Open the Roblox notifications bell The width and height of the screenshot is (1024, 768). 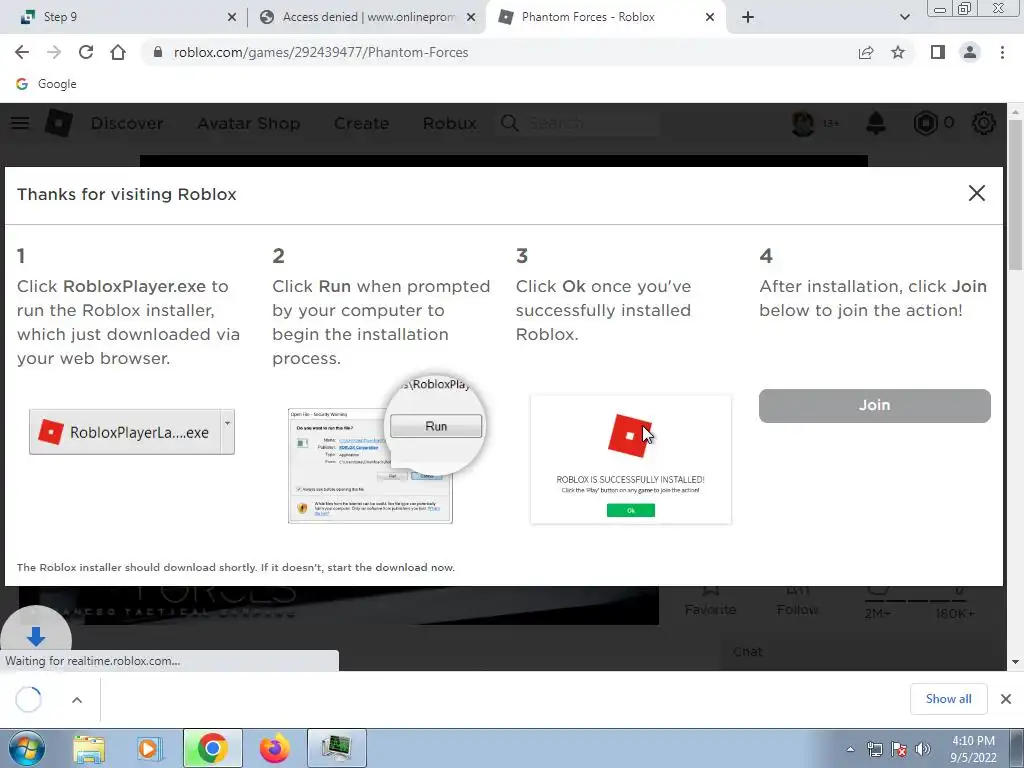pos(876,123)
